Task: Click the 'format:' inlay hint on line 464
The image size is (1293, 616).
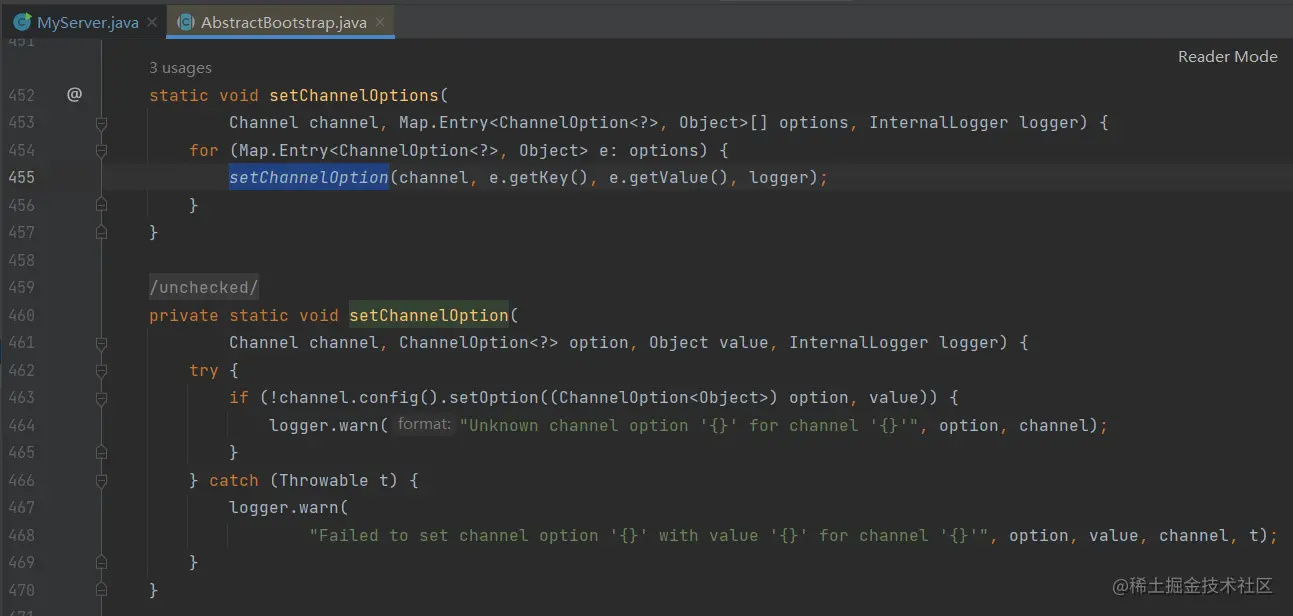Action: pyautogui.click(x=424, y=425)
